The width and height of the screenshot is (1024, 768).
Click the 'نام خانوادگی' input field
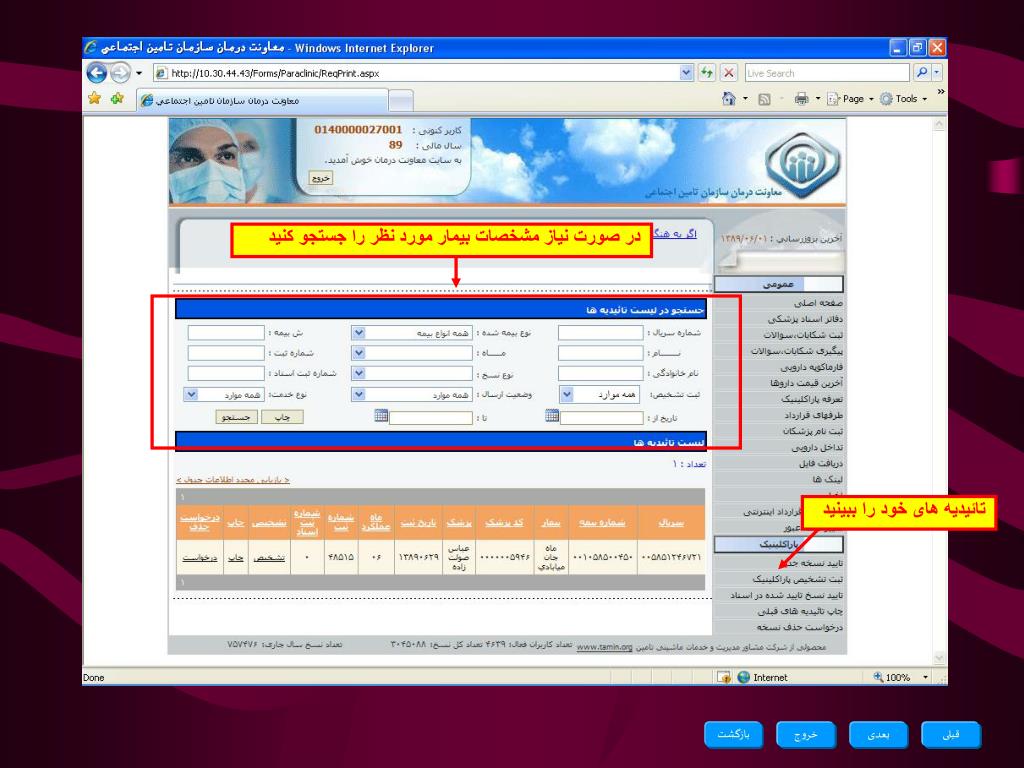pos(601,374)
